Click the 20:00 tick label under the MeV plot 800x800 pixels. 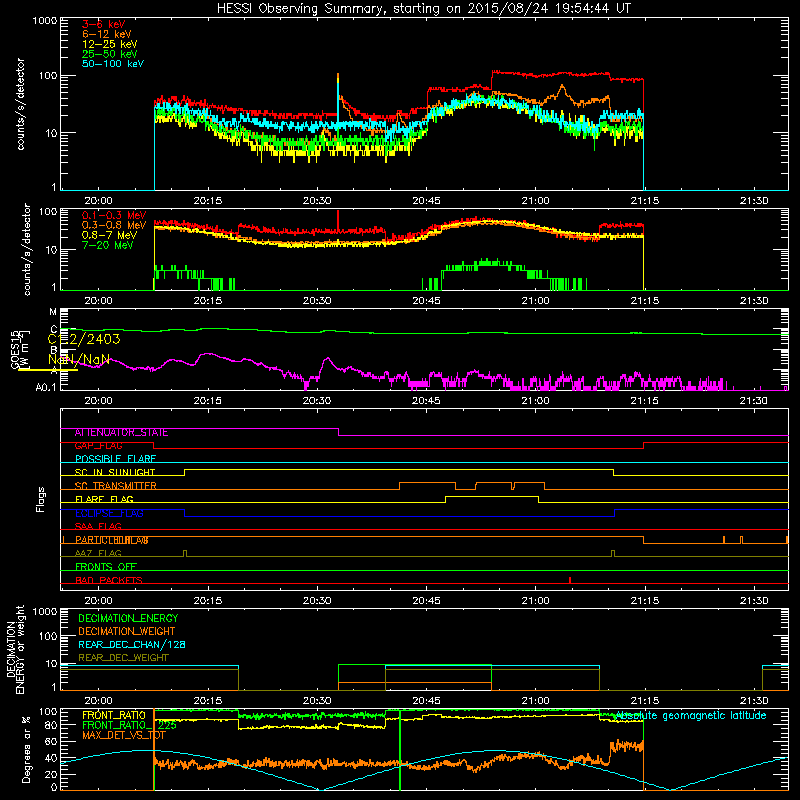(98, 301)
